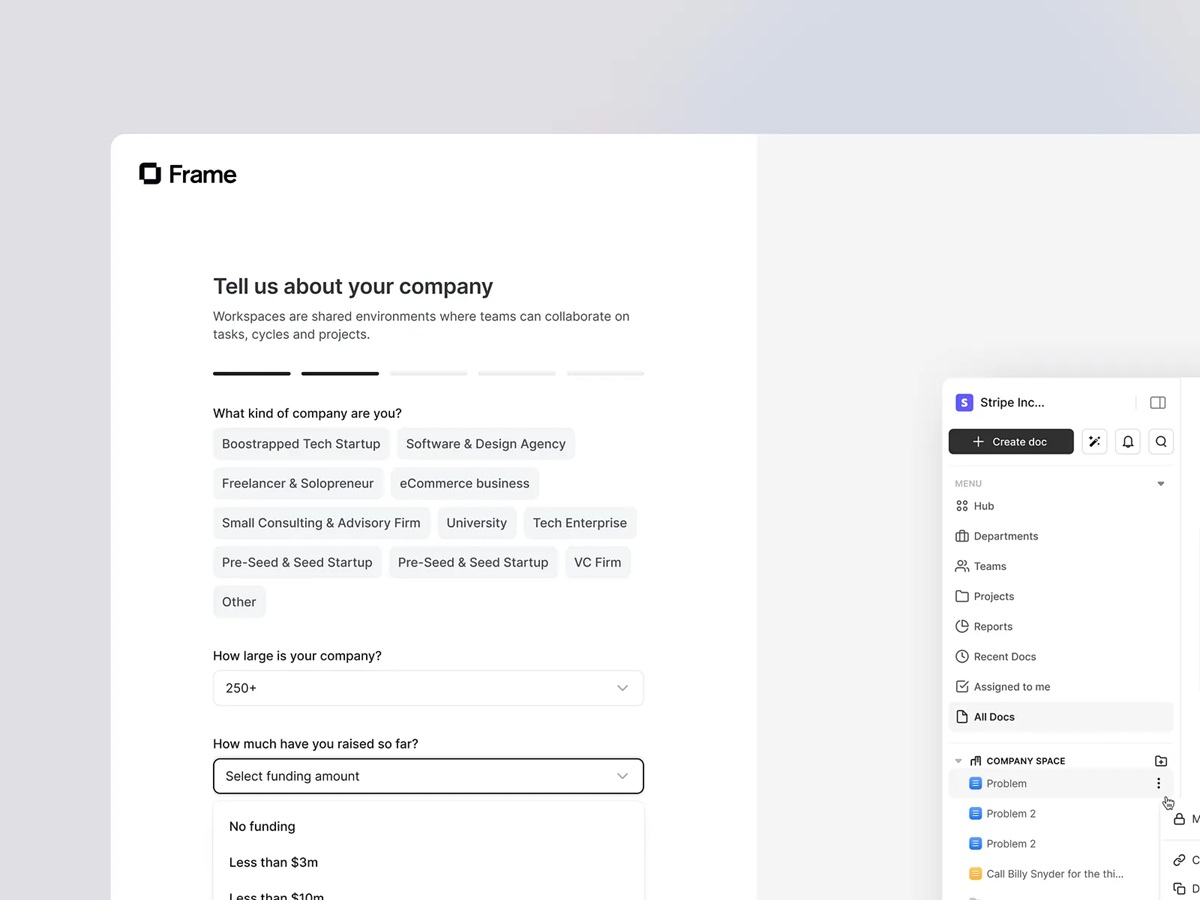Select University company type
Screen dimensions: 1200x900
coord(476,522)
